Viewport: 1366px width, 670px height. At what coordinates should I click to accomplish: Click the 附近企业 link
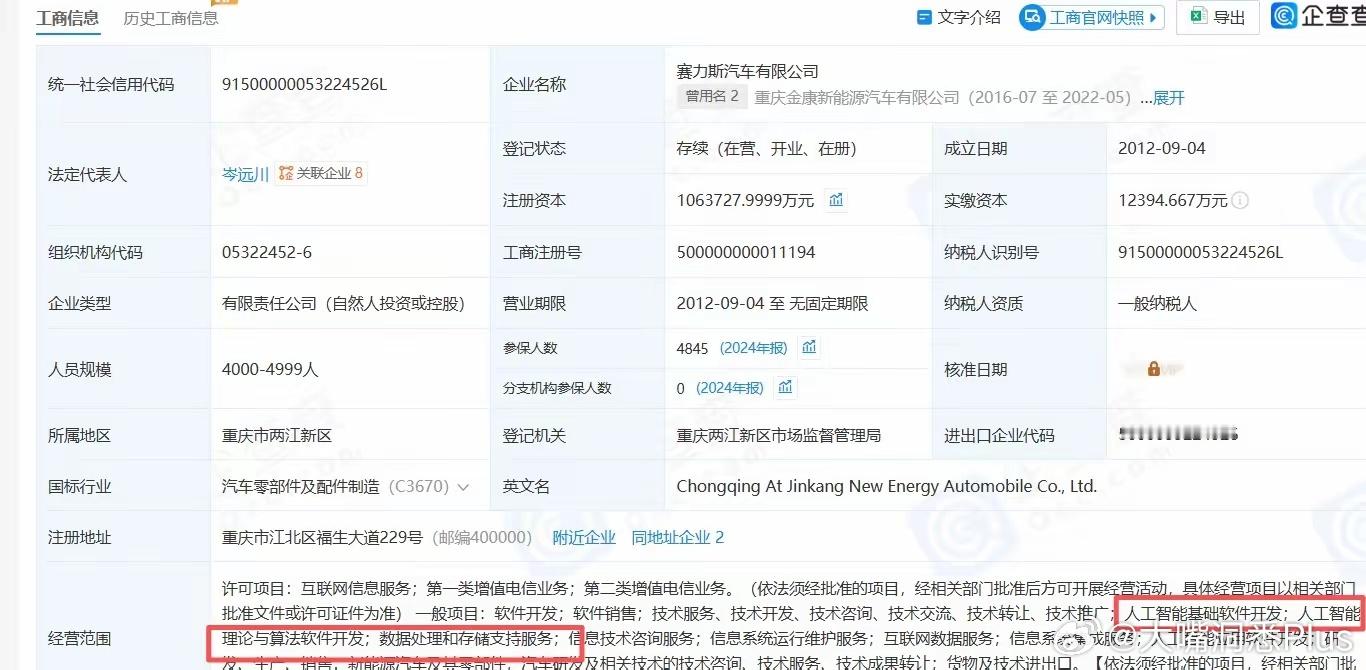[583, 537]
